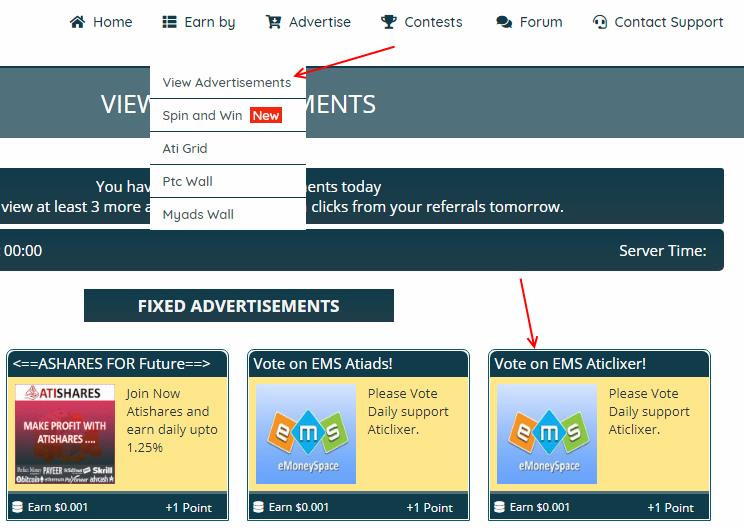Image resolution: width=744 pixels, height=528 pixels.
Task: Click the Contests trophy icon
Action: coord(389,22)
